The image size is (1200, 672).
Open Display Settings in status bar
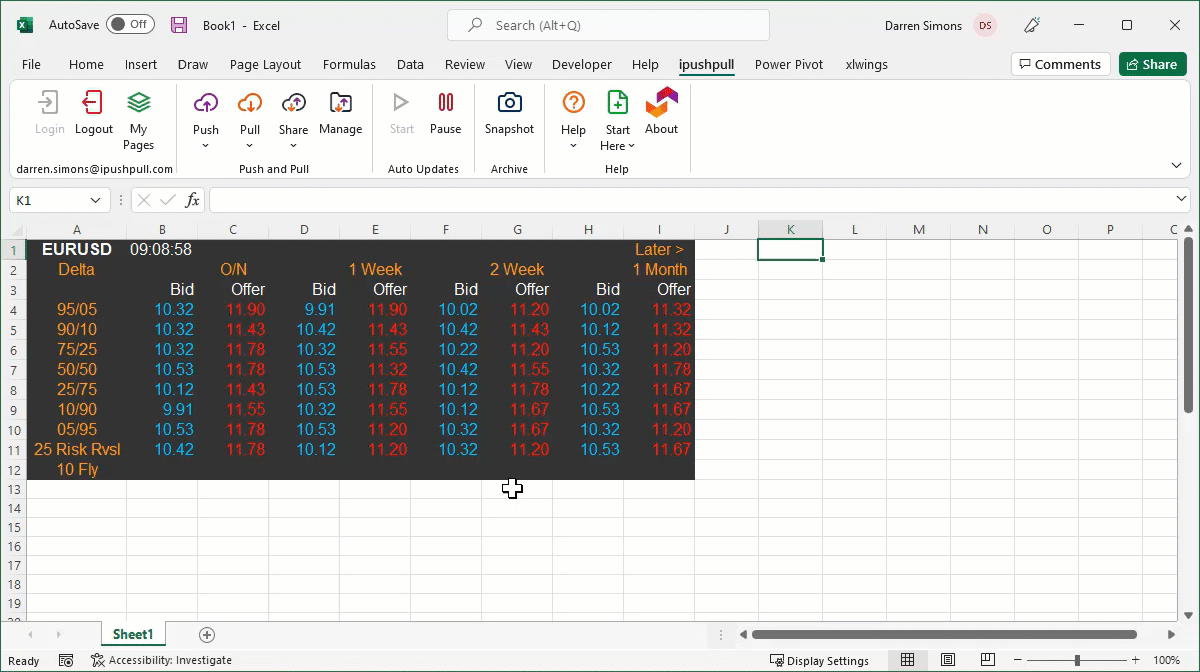pyautogui.click(x=819, y=660)
